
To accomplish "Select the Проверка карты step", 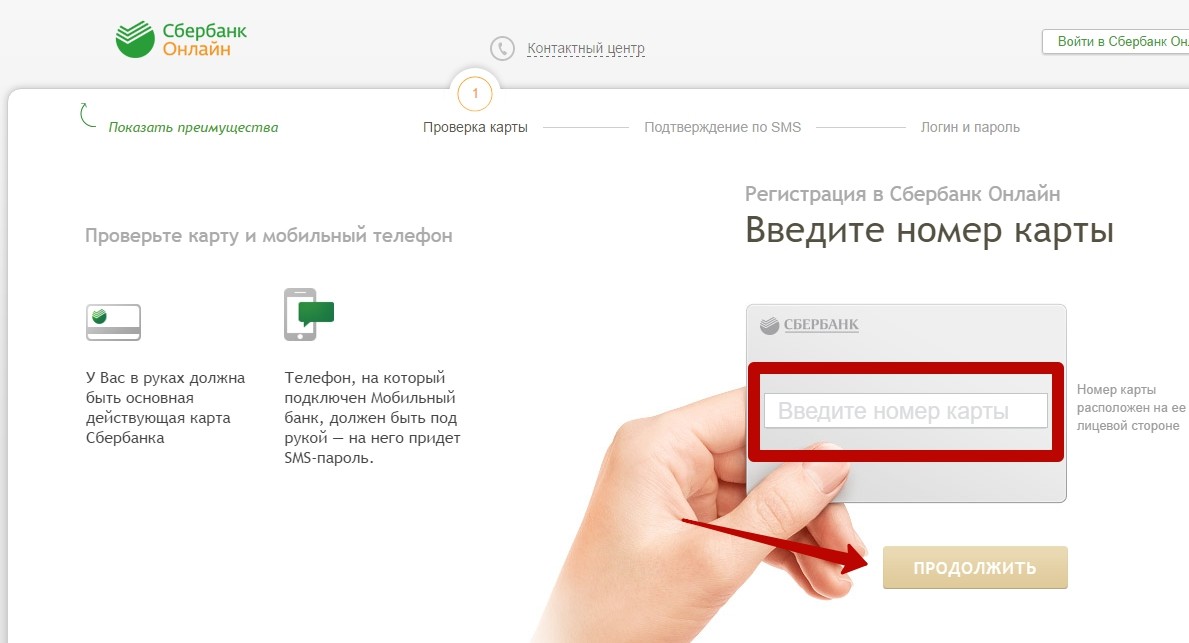I will tap(475, 127).
